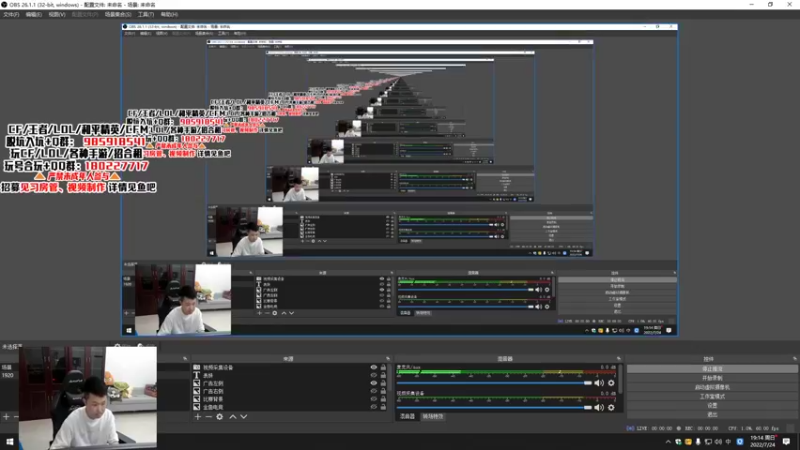Show hidden tray icons chevron
This screenshot has height=450, width=800.
pyautogui.click(x=668, y=442)
